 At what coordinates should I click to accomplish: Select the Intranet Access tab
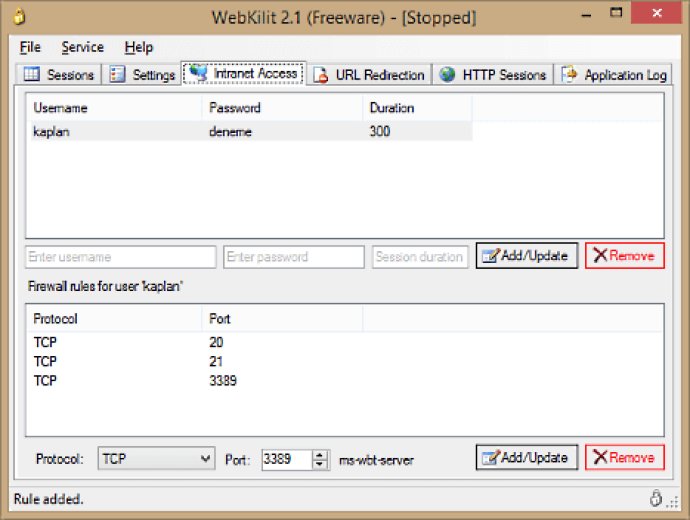(x=244, y=73)
